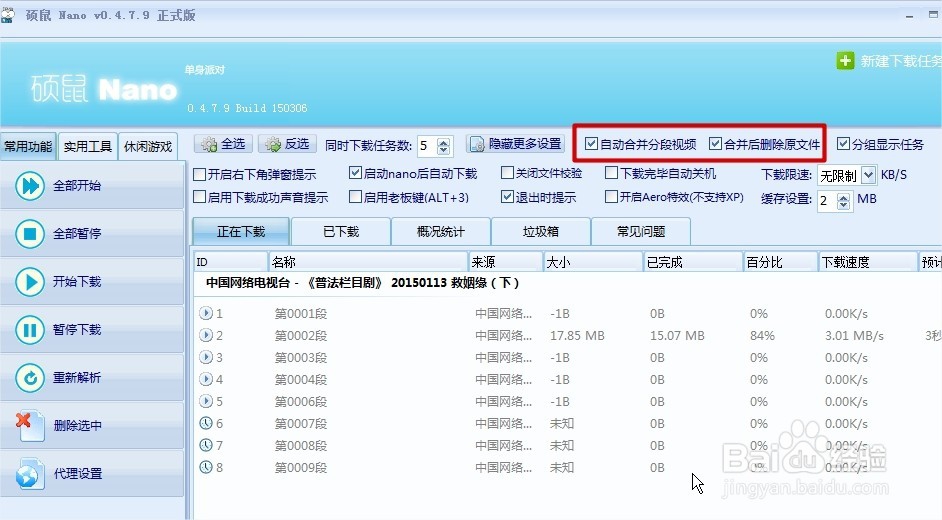This screenshot has width=942, height=520.
Task: Switch to 实用工具 tab
Action: 88,147
